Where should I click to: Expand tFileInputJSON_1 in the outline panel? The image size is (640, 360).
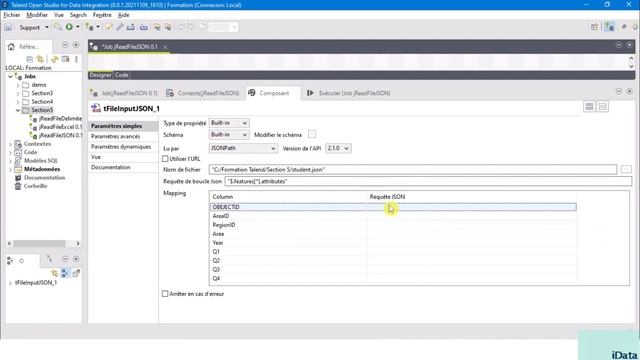click(x=10, y=283)
